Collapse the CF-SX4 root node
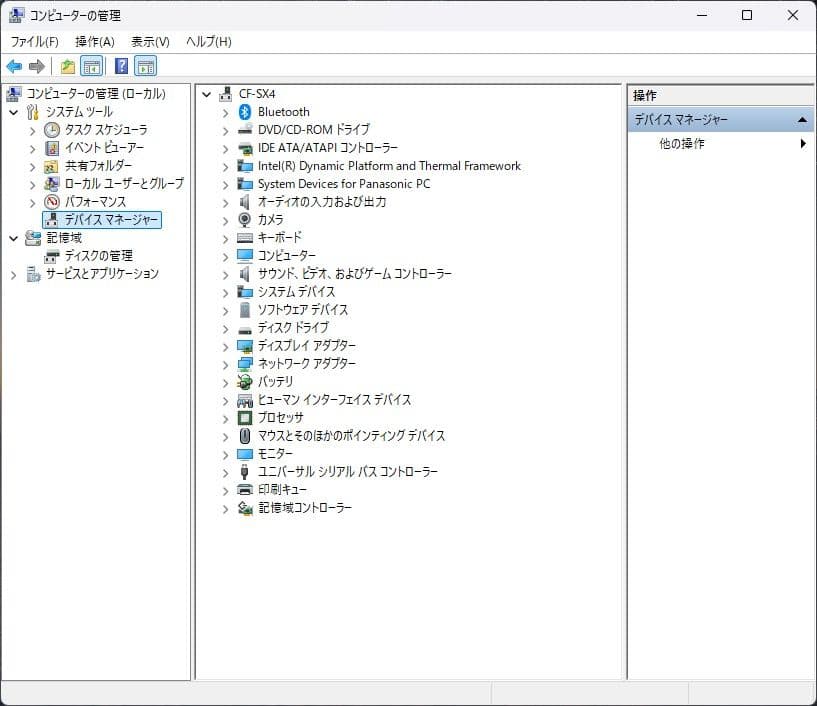The width and height of the screenshot is (817, 706). [x=206, y=94]
